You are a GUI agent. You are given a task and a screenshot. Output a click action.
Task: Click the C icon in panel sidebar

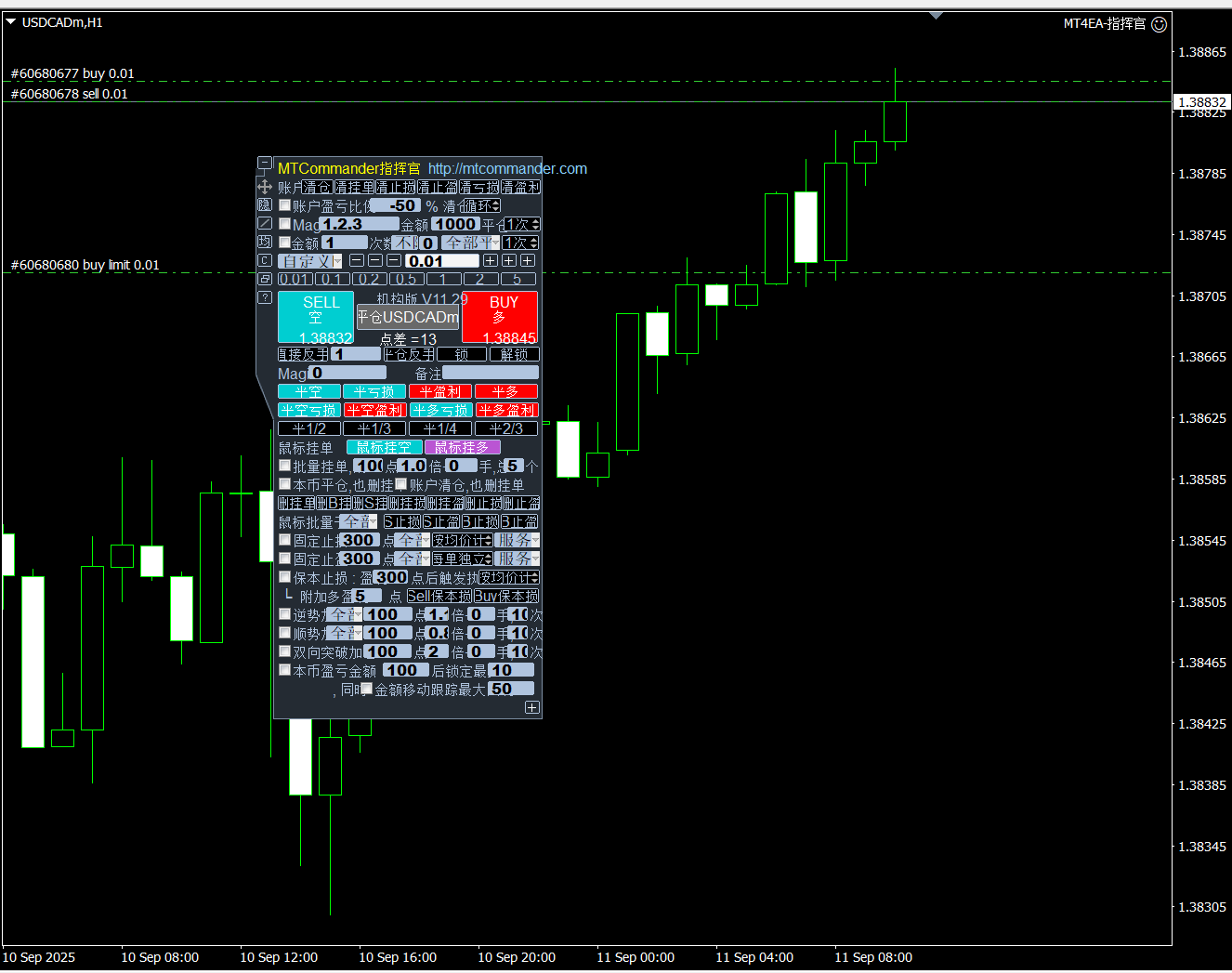pos(265,260)
